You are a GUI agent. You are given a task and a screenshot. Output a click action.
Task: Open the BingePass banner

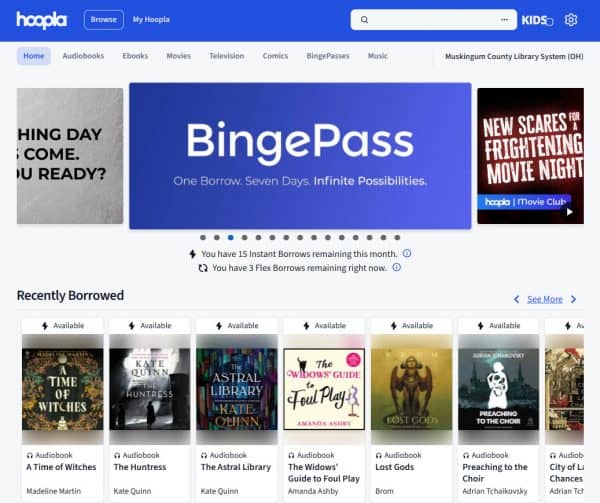point(300,156)
